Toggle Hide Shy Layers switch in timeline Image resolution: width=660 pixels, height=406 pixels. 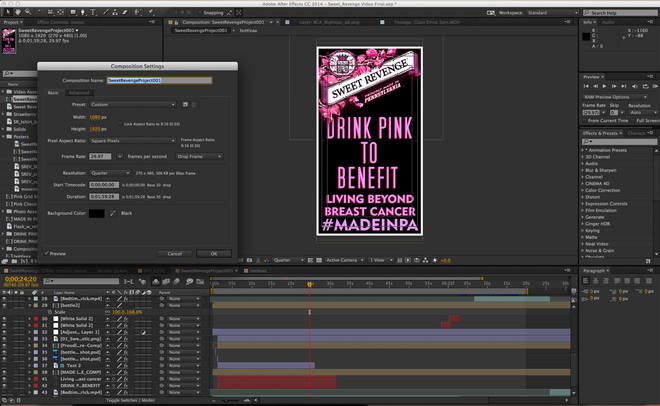click(156, 281)
